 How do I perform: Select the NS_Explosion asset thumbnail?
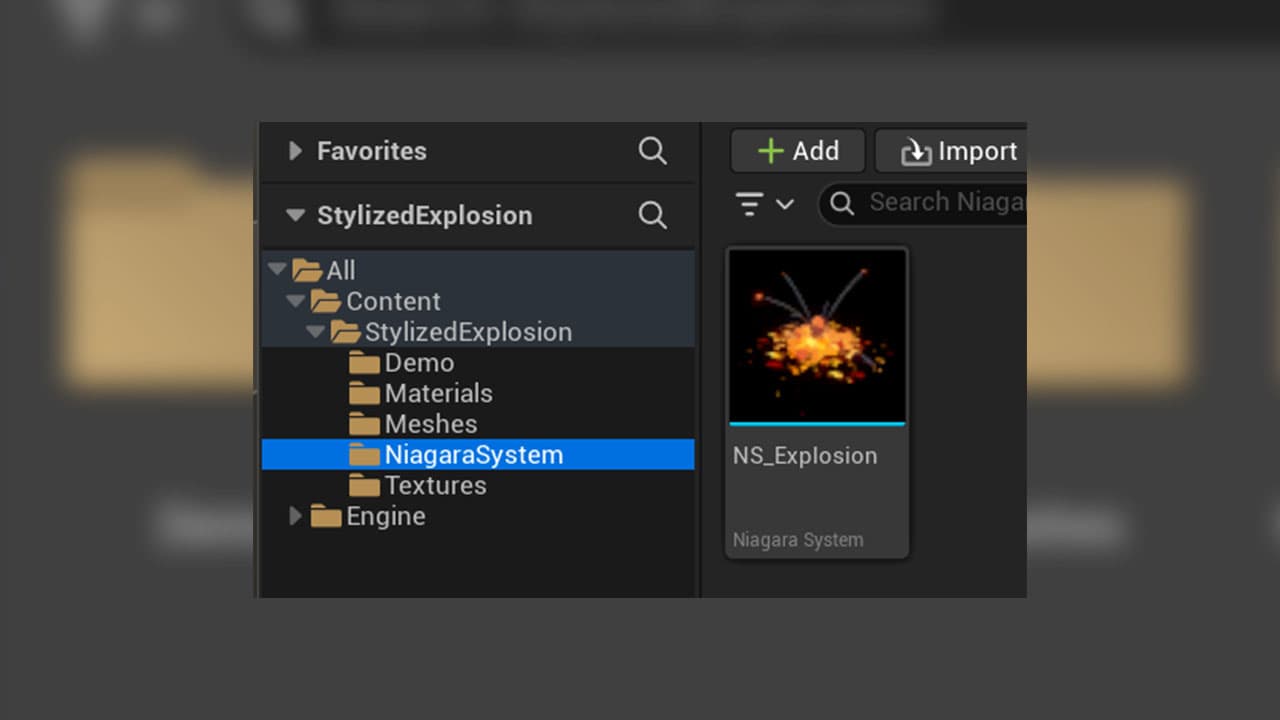pos(817,337)
